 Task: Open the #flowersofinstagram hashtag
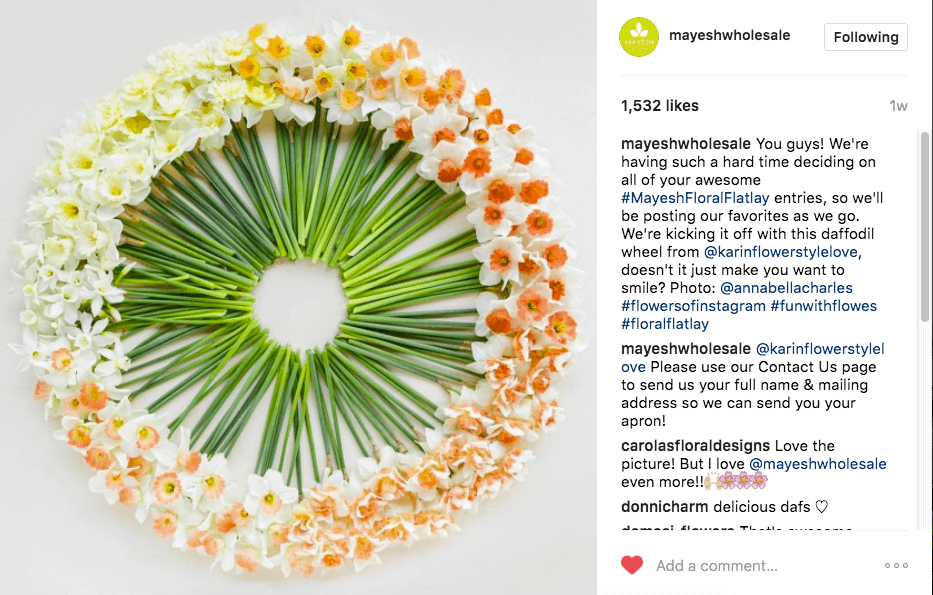tap(693, 306)
